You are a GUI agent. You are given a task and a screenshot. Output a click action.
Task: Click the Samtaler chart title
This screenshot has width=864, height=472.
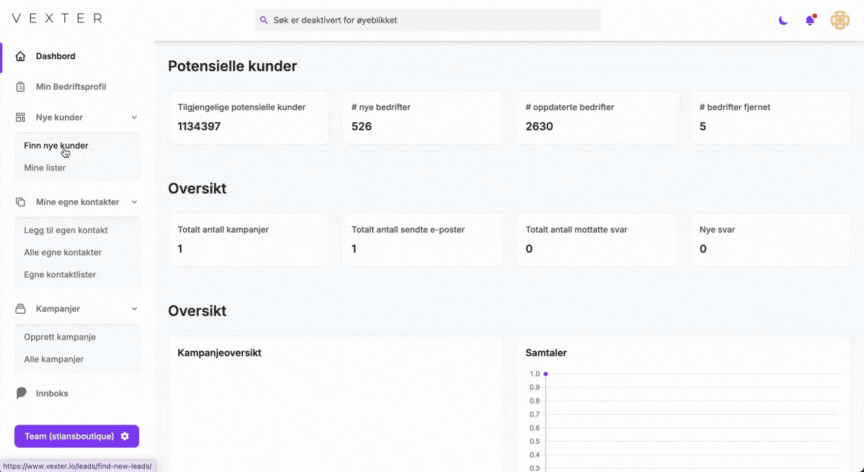pos(546,353)
